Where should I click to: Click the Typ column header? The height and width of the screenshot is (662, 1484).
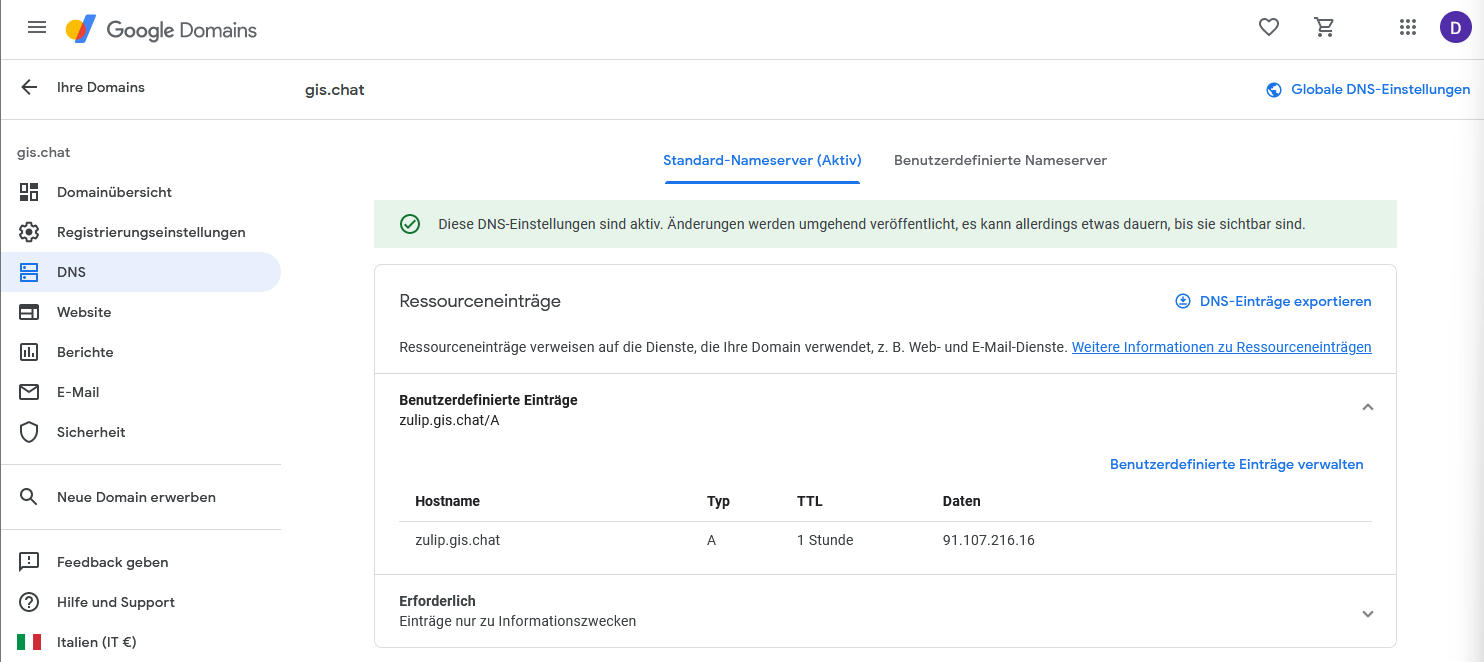718,501
